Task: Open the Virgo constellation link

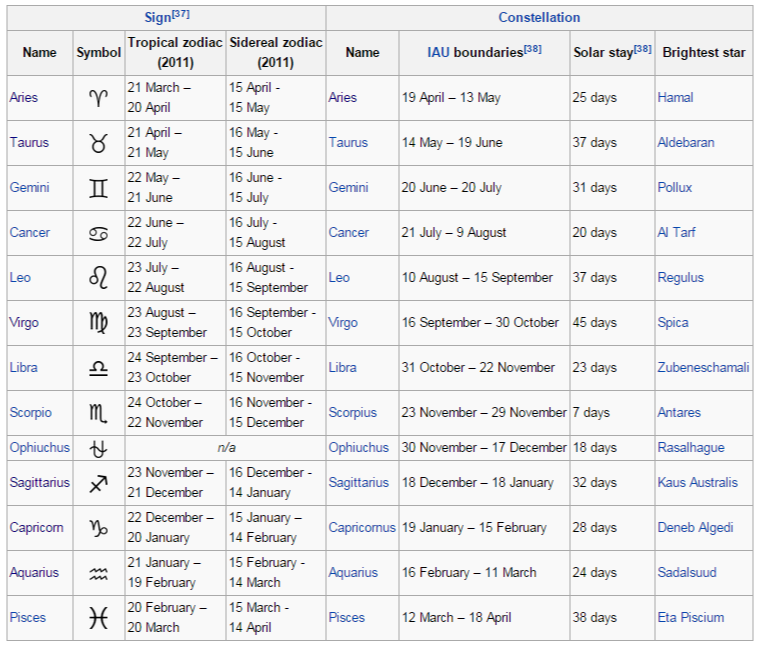Action: click(343, 323)
